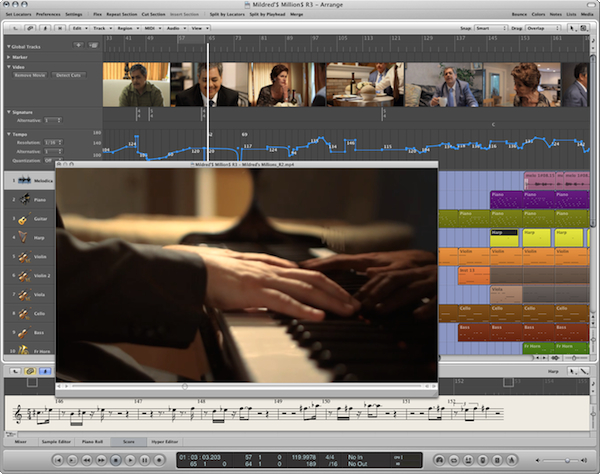Viewport: 600px width, 474px height.
Task: Collapse the Global Tracks disclosure triangle
Action: (8, 46)
